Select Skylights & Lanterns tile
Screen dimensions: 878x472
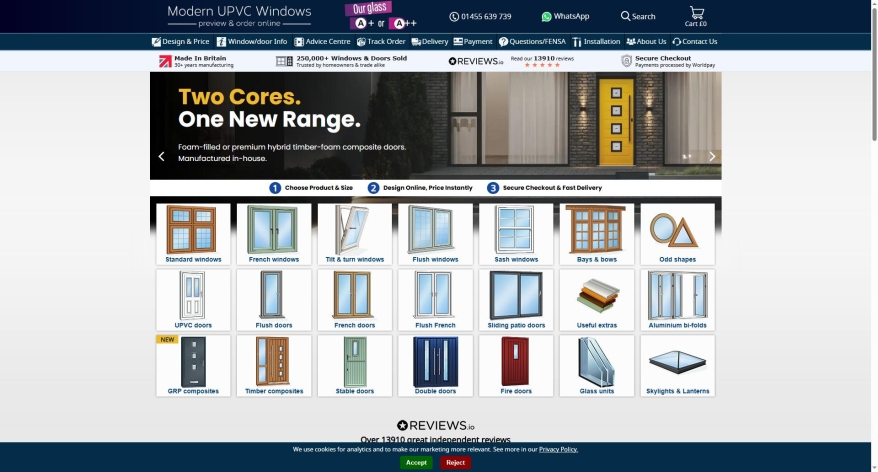pyautogui.click(x=678, y=366)
